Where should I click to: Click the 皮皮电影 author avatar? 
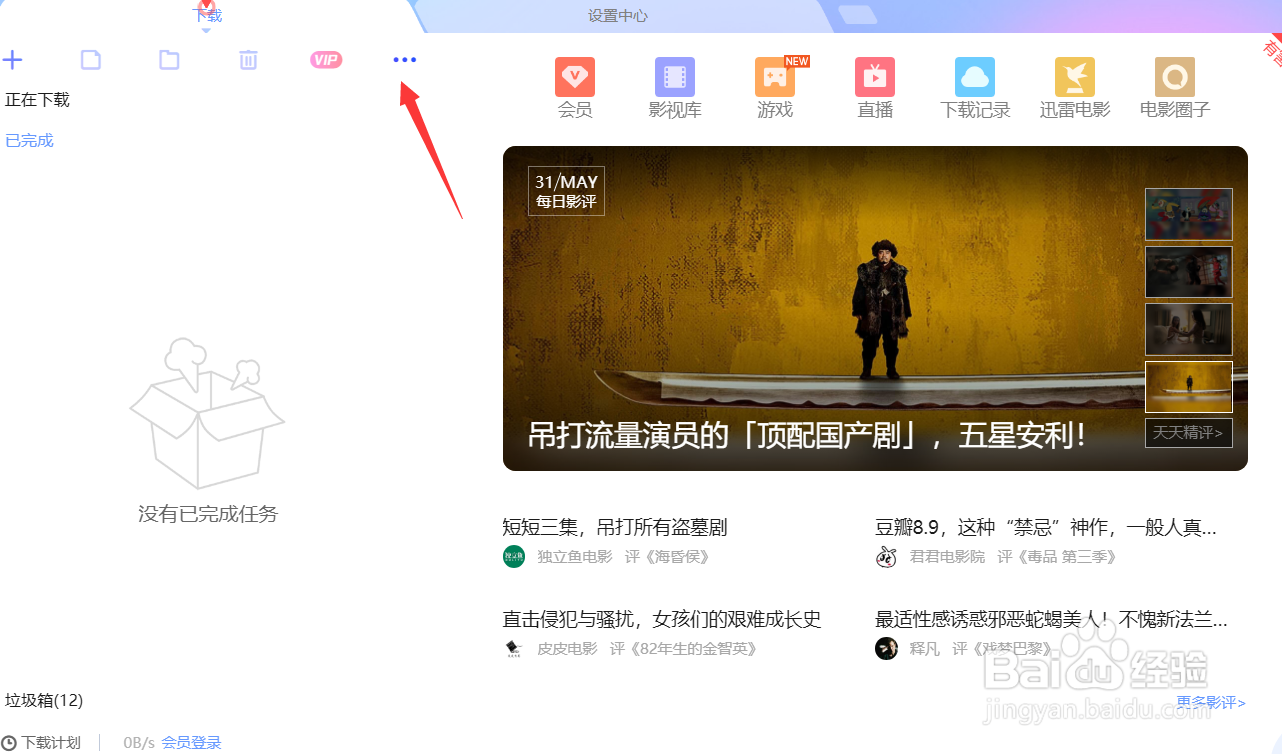pos(514,648)
